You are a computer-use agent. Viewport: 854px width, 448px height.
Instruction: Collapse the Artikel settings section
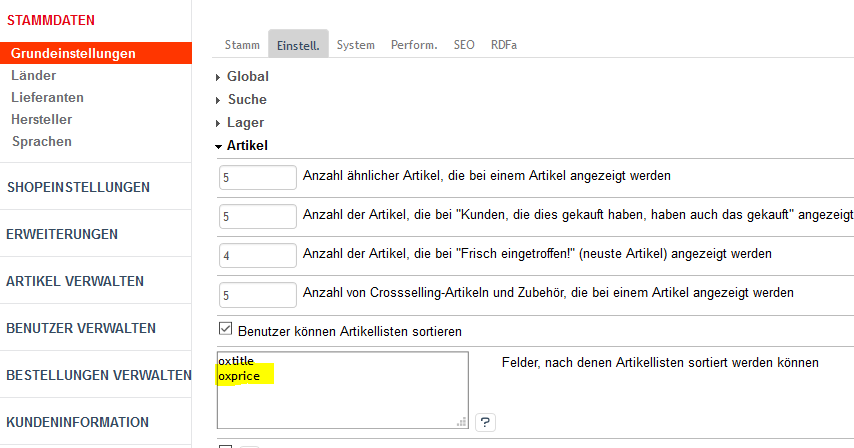[x=247, y=145]
